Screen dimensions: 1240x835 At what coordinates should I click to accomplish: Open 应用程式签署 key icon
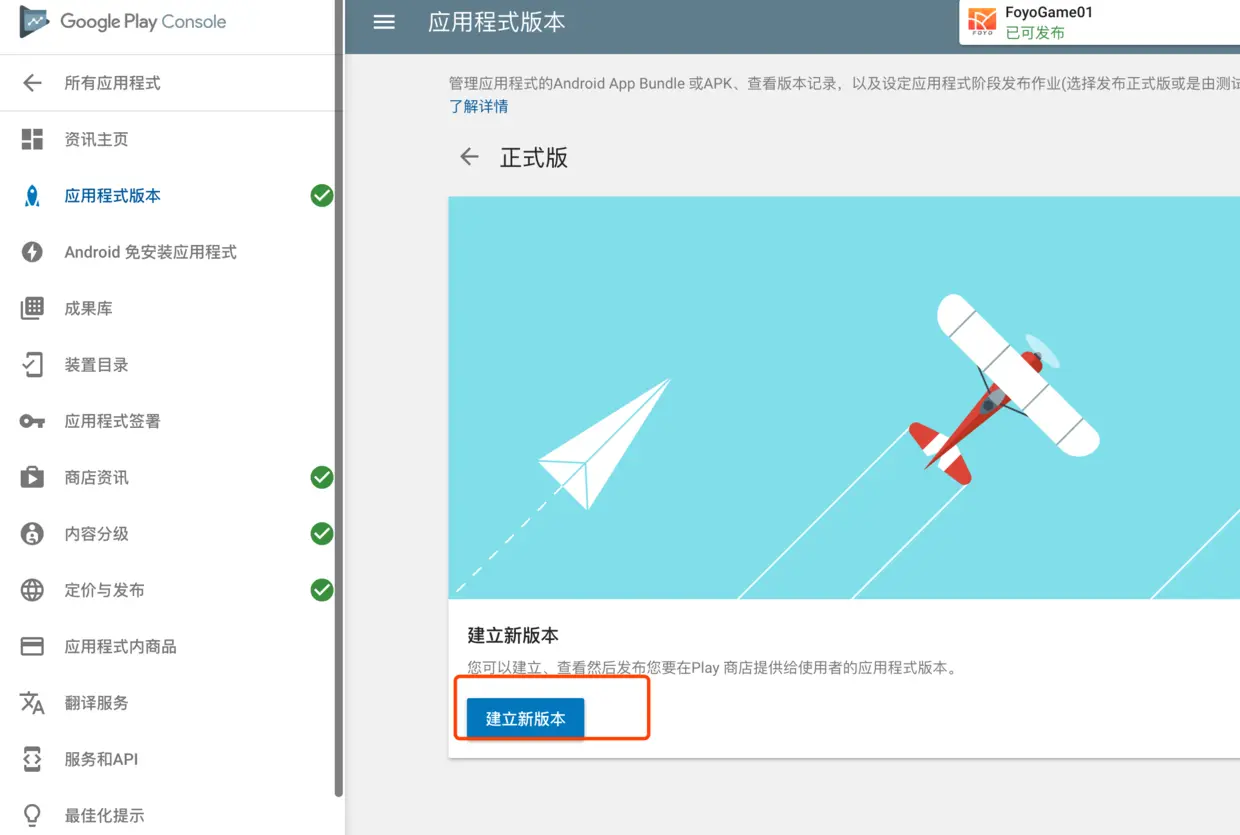tap(31, 421)
